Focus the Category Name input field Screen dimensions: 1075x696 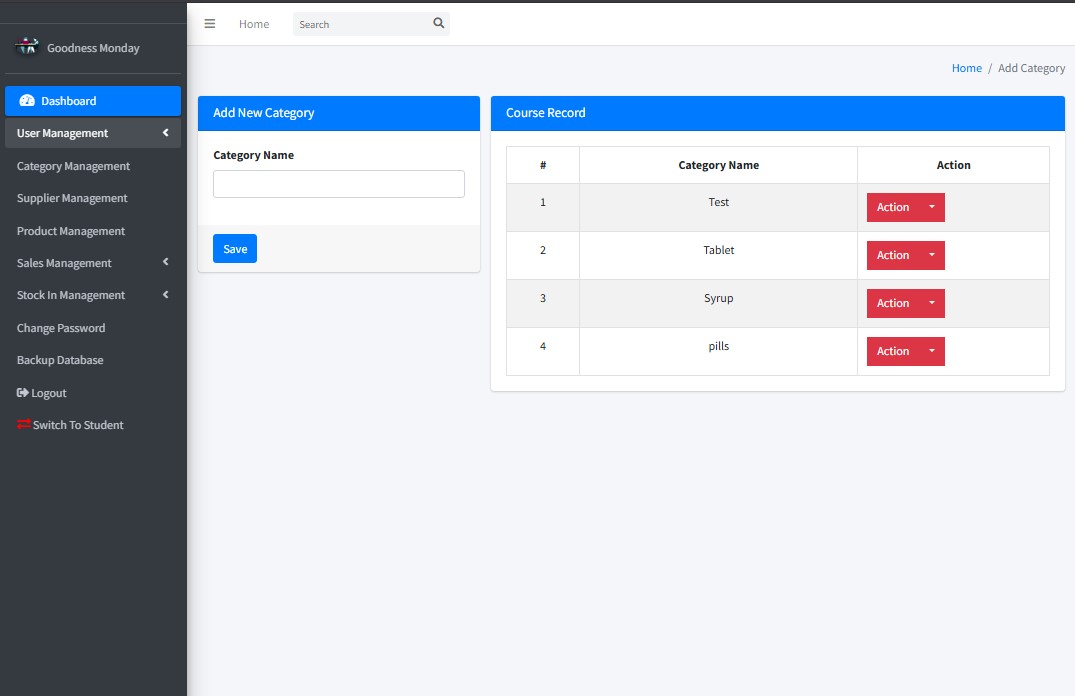339,184
